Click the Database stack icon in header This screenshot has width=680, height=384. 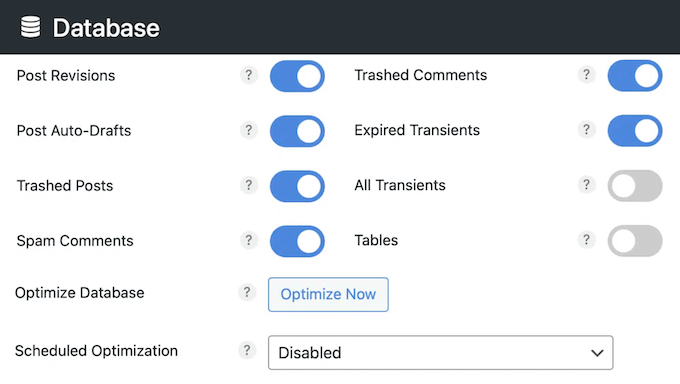tap(30, 27)
